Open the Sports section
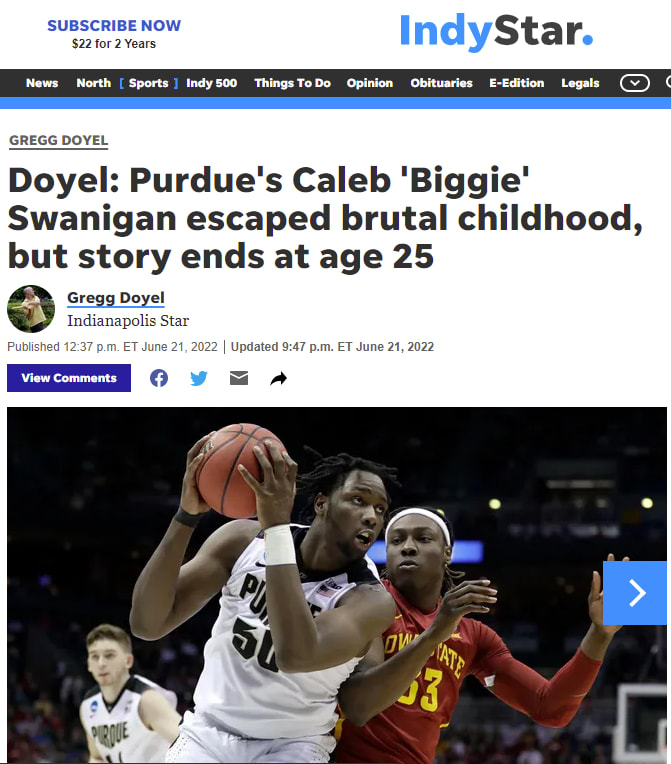Screen dimensions: 671x764 [149, 83]
